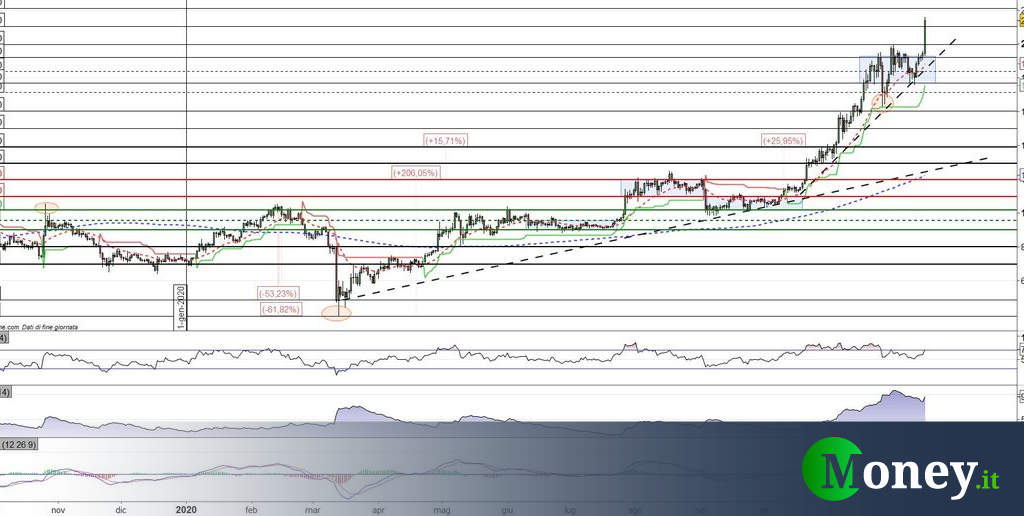Open the MACD (12 26 9) indicator label

coord(19,443)
